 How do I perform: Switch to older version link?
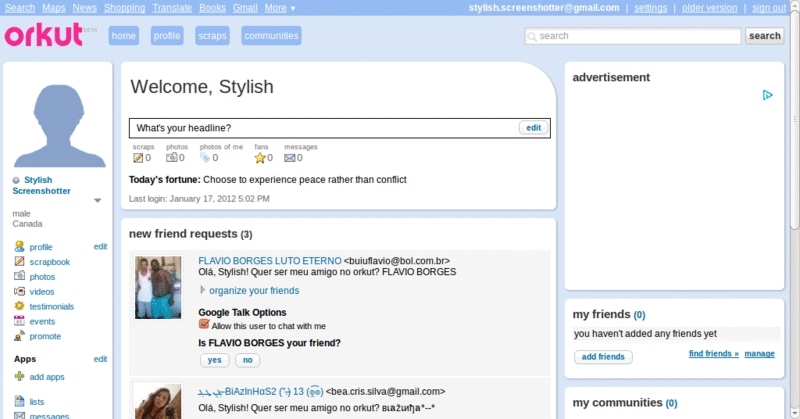(x=709, y=8)
